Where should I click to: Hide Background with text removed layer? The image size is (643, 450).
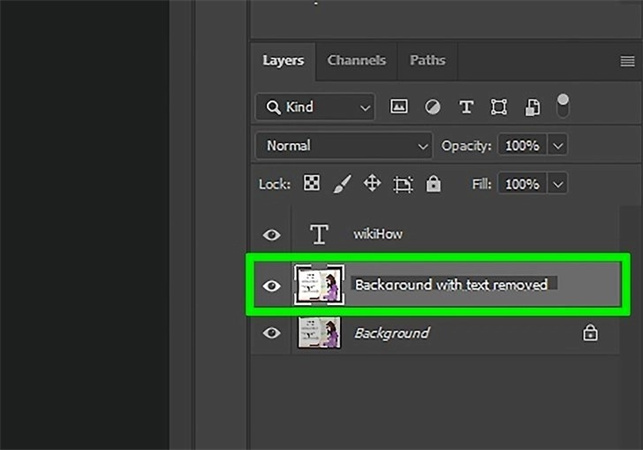[271, 286]
